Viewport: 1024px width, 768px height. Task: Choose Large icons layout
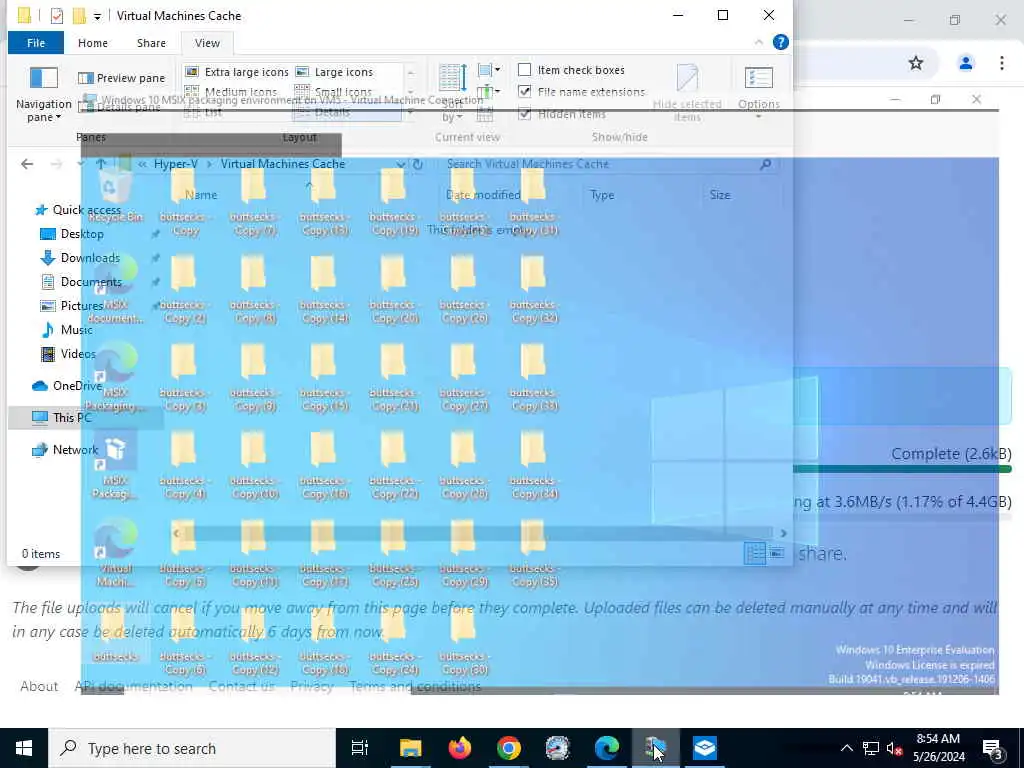click(334, 72)
